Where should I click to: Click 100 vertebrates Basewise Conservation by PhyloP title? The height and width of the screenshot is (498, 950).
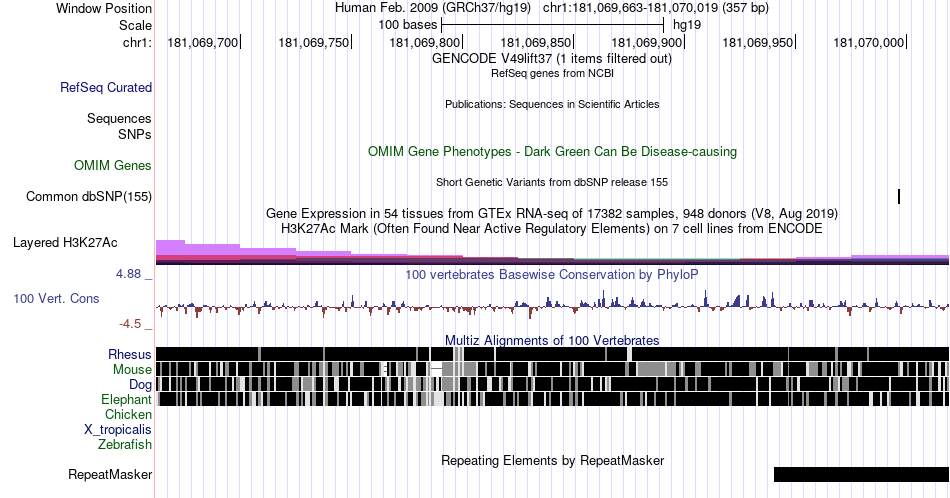tap(552, 274)
